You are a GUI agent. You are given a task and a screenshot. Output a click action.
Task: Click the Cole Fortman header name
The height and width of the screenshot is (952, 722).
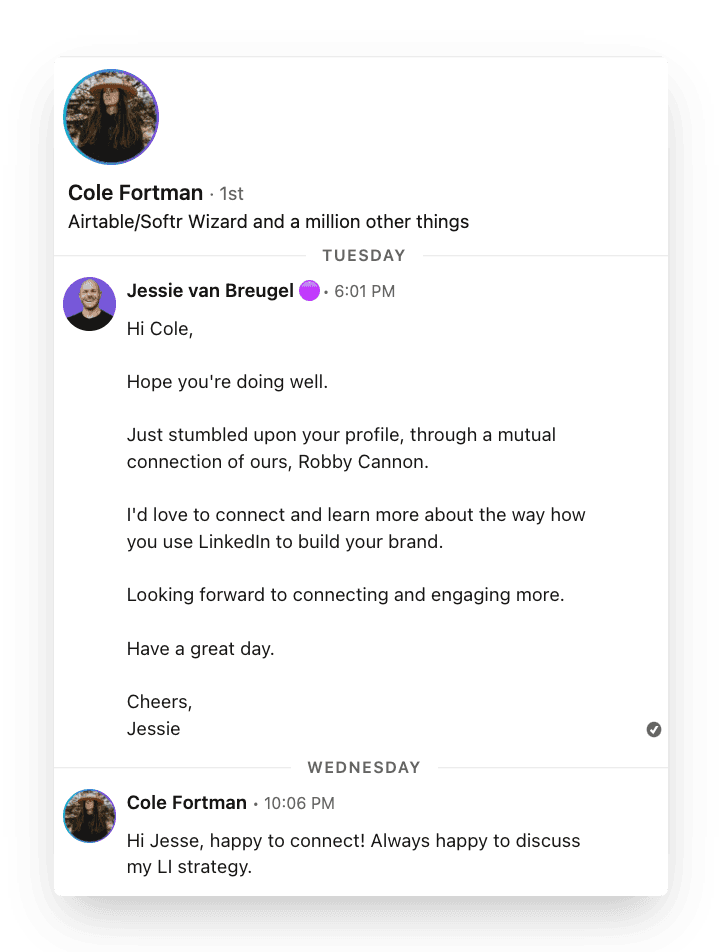135,192
